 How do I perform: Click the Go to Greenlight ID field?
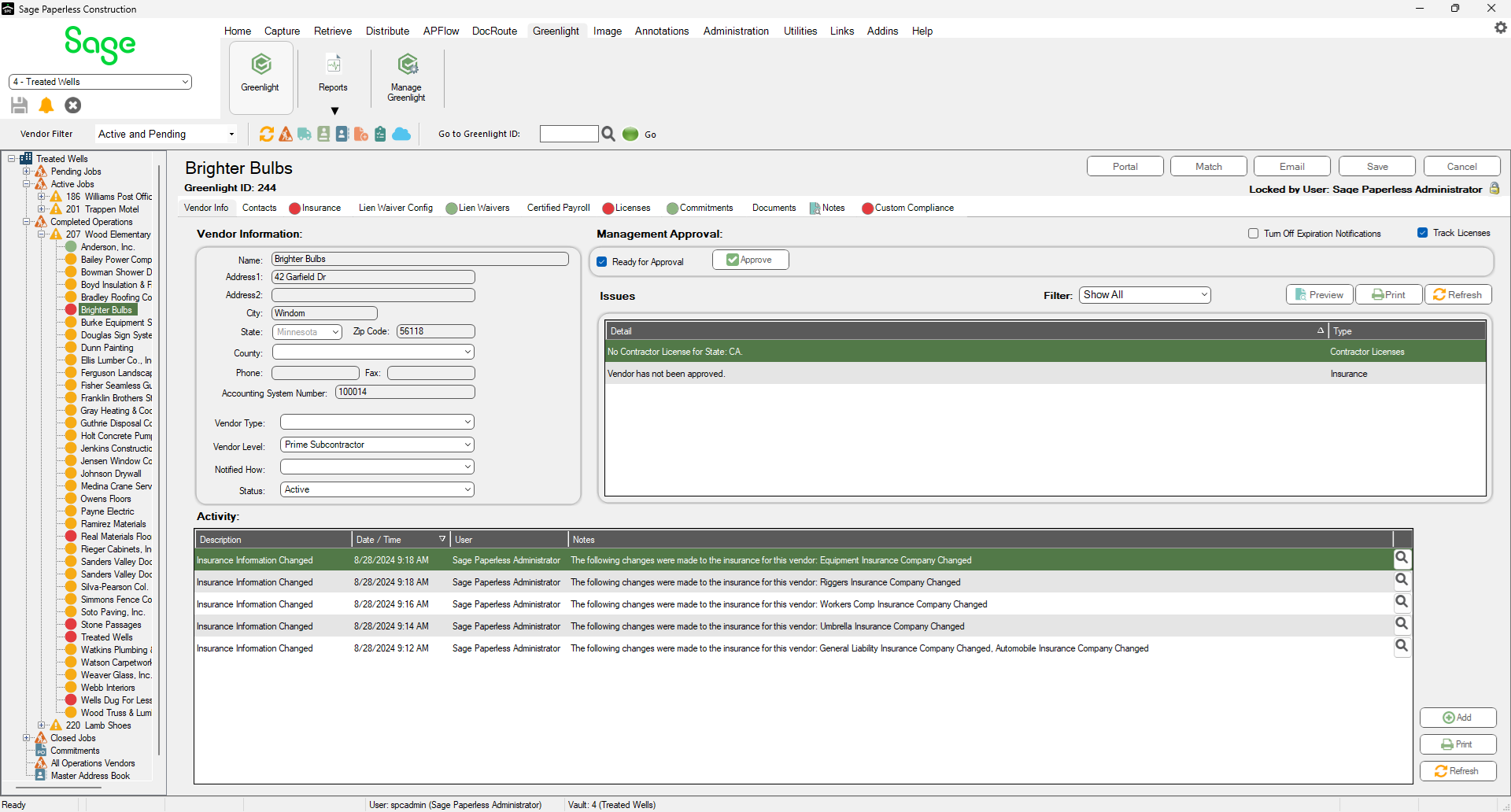(x=569, y=134)
